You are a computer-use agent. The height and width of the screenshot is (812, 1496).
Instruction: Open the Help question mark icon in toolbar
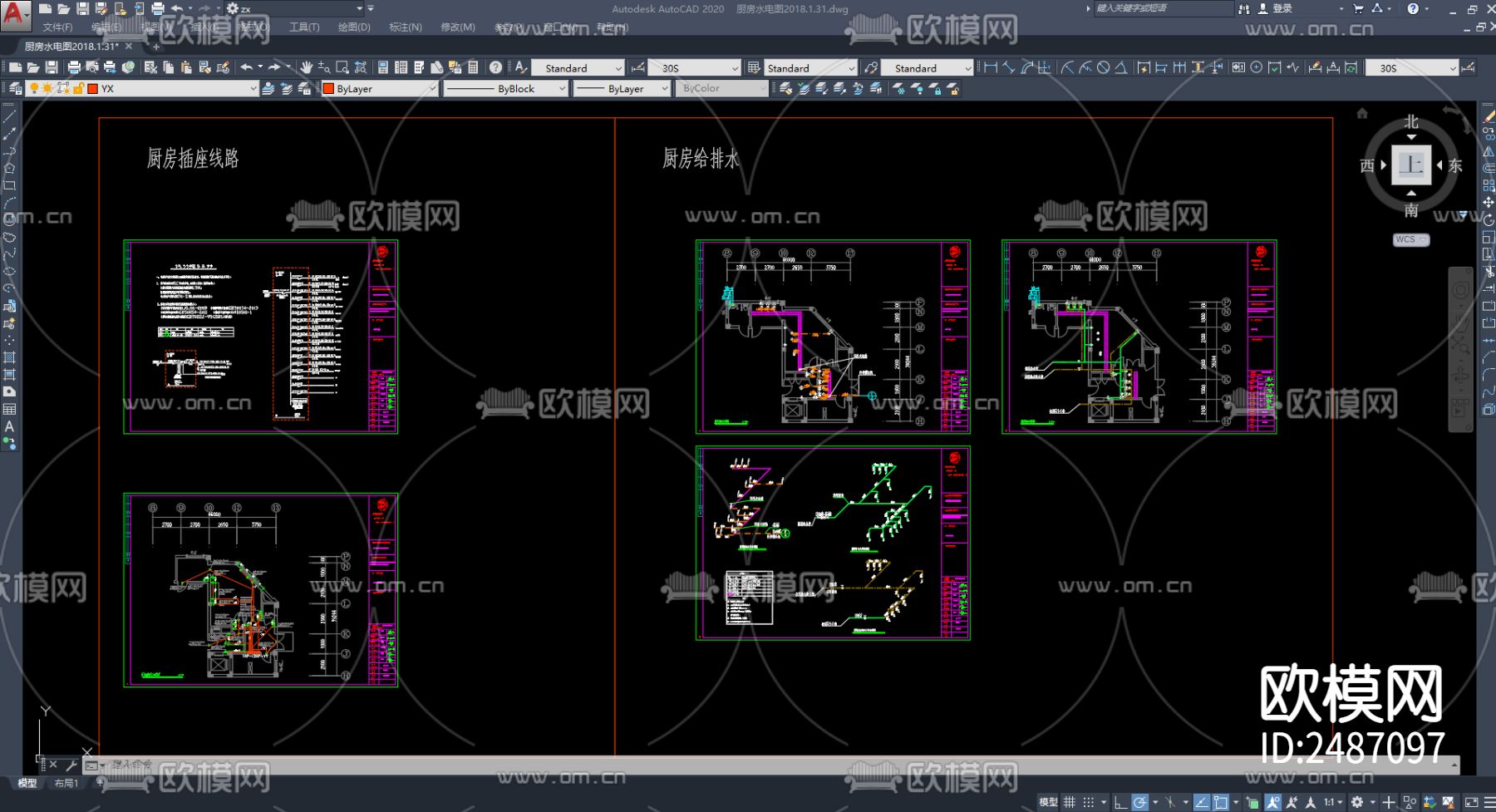(496, 67)
